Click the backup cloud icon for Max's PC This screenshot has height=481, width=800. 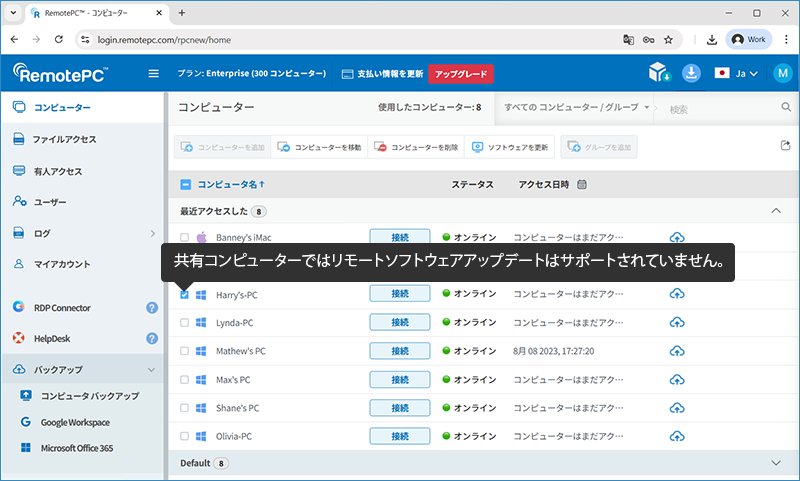coord(677,379)
